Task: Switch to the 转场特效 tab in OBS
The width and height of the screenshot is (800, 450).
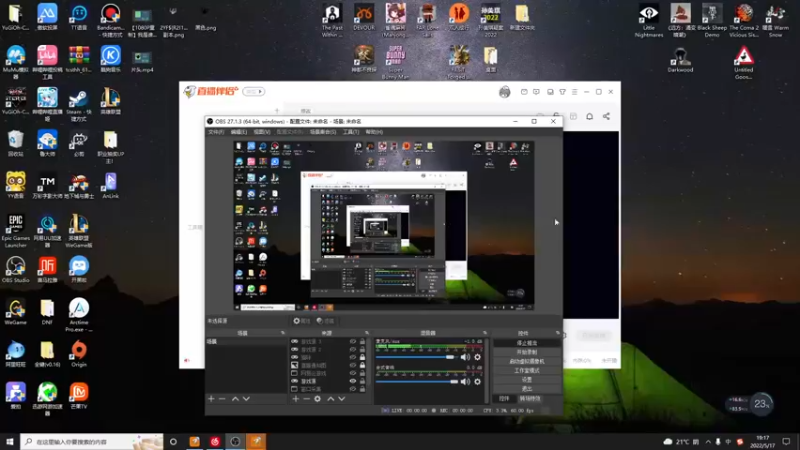Action: pyautogui.click(x=530, y=398)
